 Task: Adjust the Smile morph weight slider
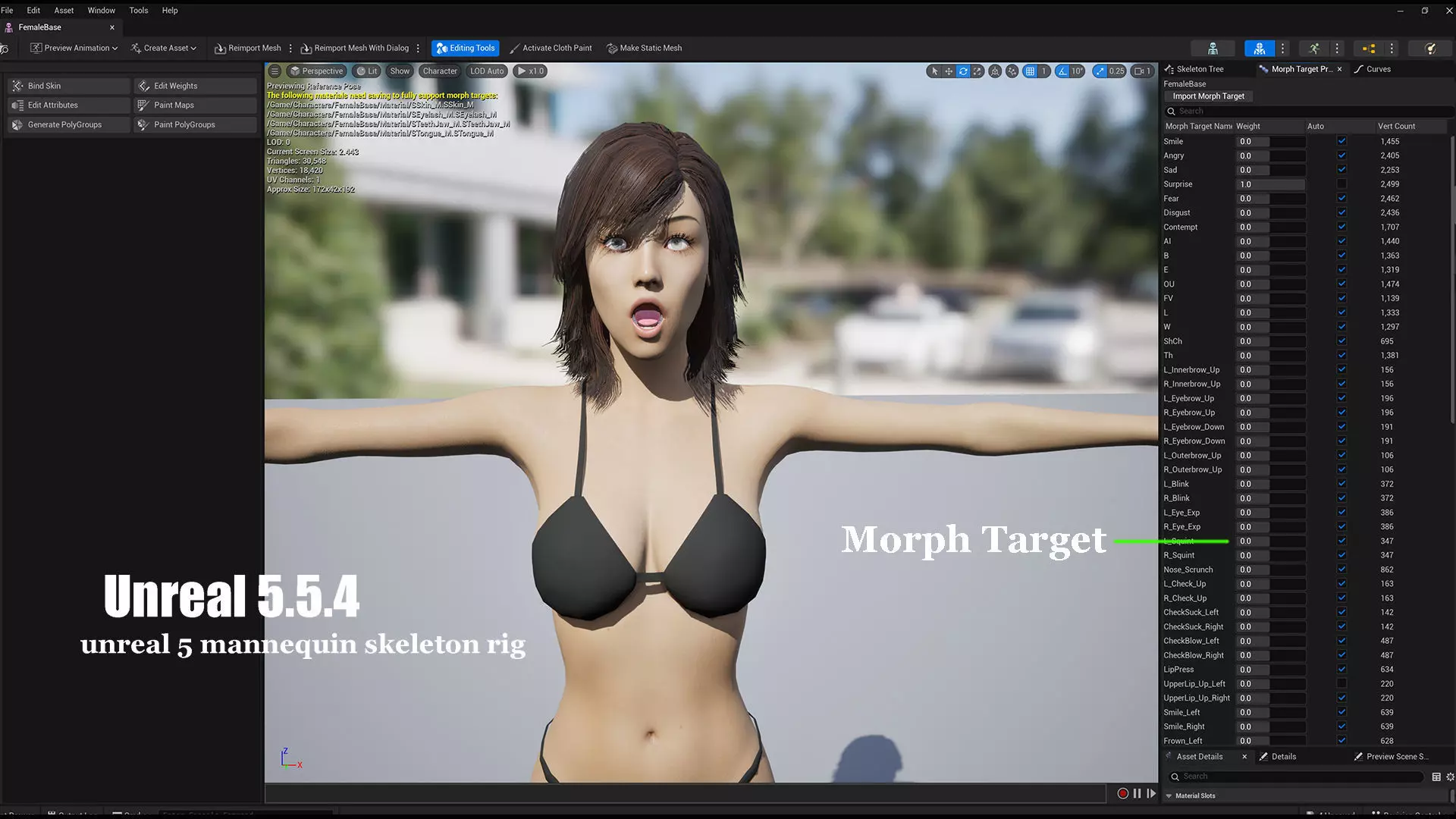click(x=1271, y=141)
